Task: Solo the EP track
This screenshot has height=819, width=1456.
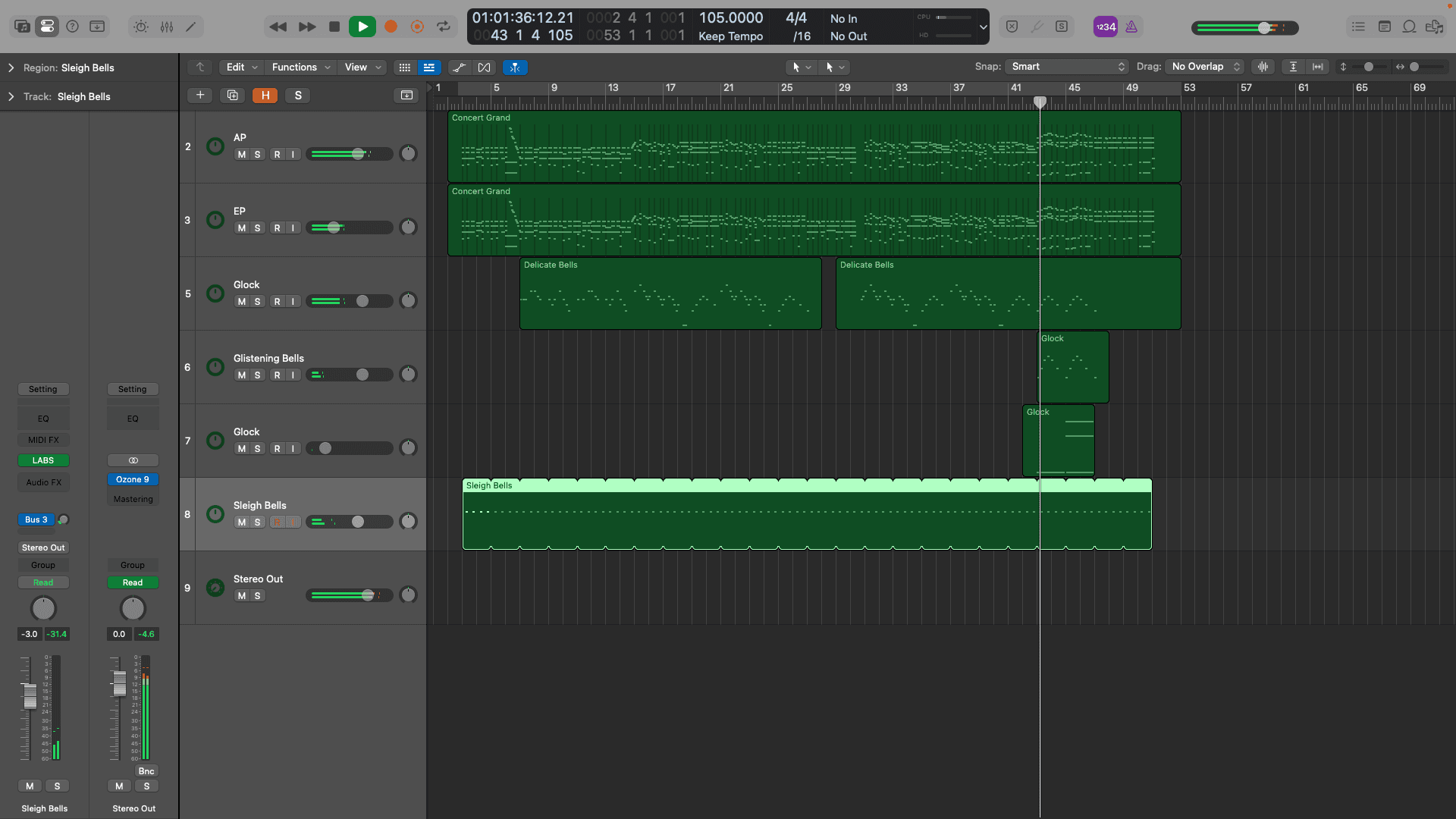Action: [257, 227]
